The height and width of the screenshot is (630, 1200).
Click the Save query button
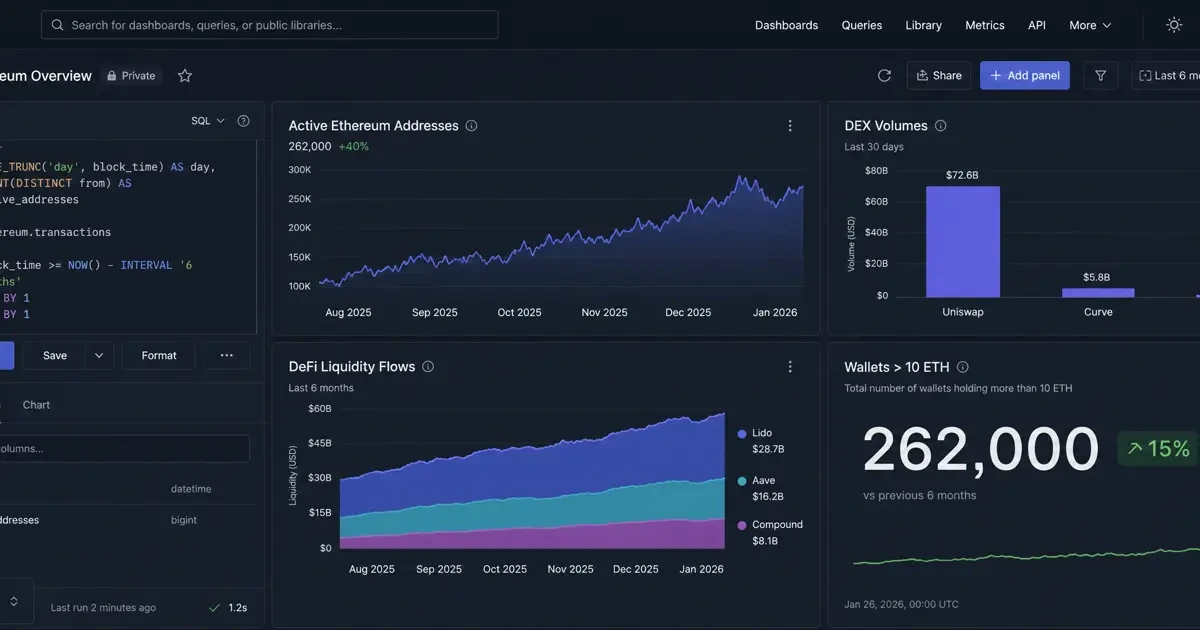coord(55,355)
